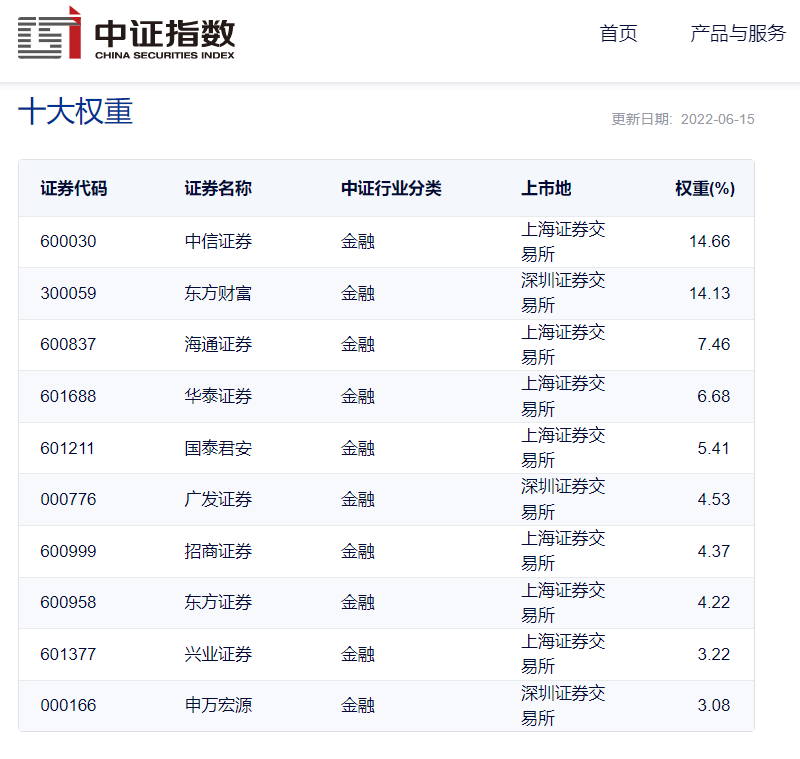The image size is (800, 759).
Task: Select stock name 广发证券
Action: click(218, 499)
